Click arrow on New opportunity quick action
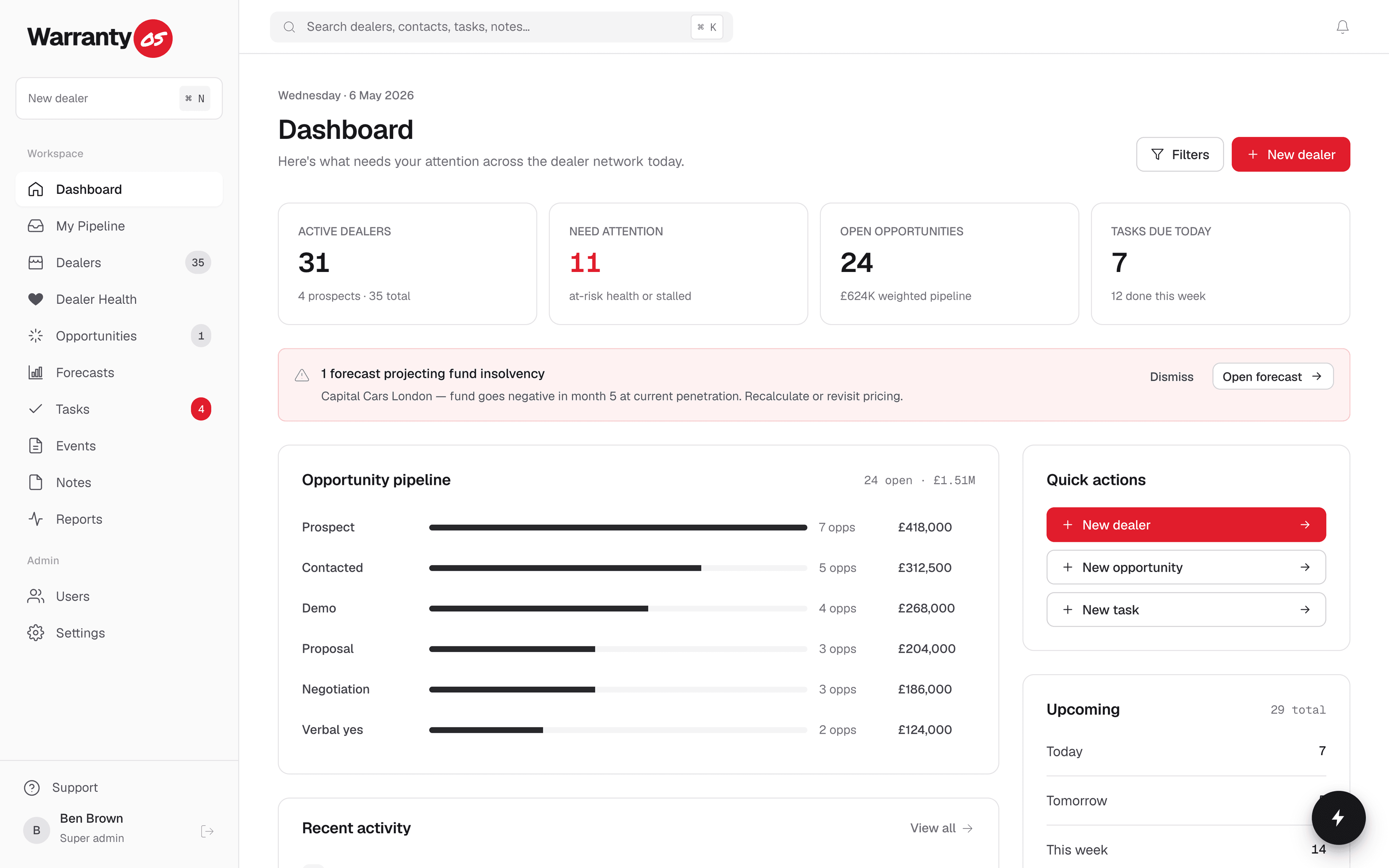 1305,567
